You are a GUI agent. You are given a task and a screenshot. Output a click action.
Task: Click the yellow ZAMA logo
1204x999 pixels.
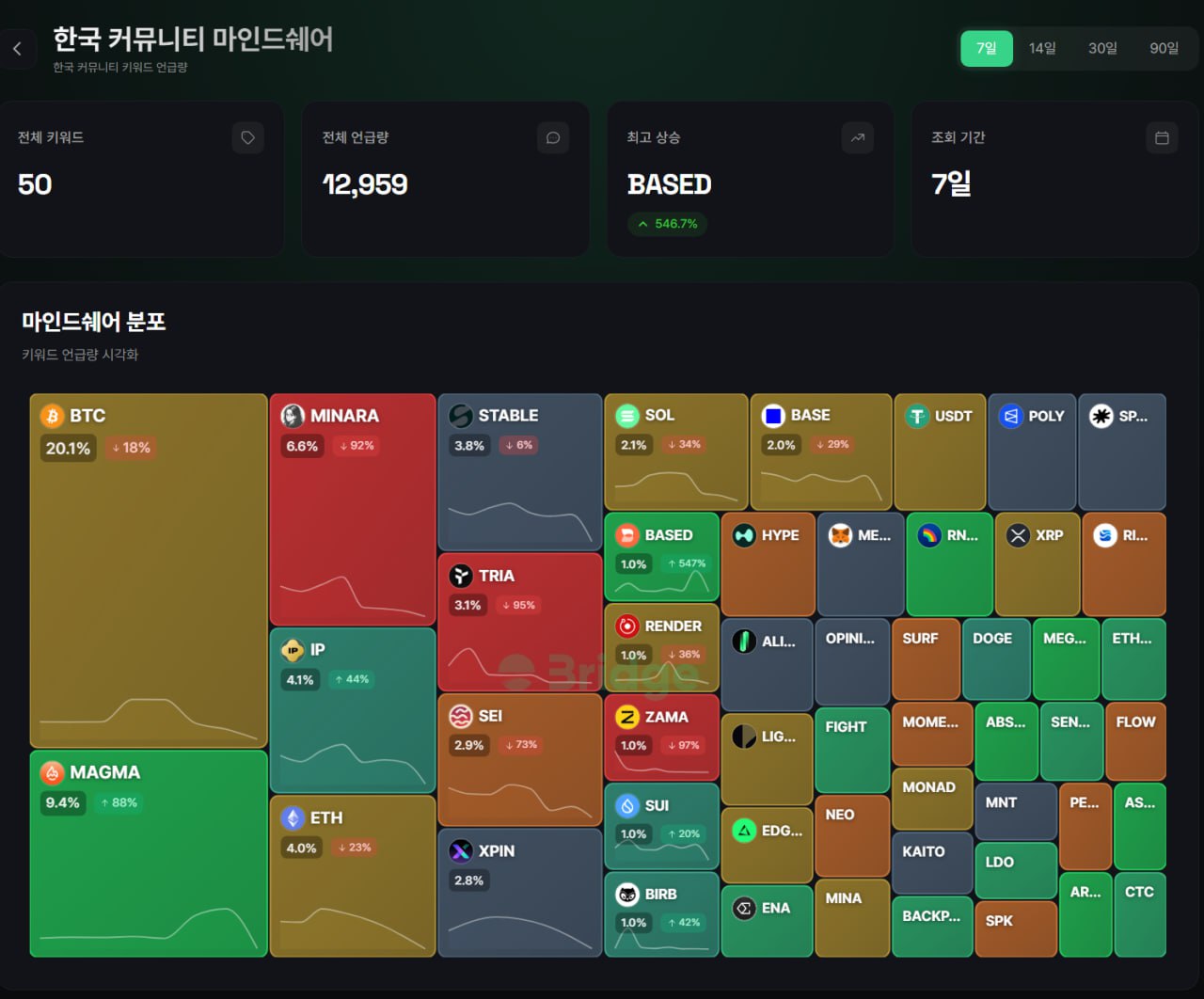click(627, 717)
